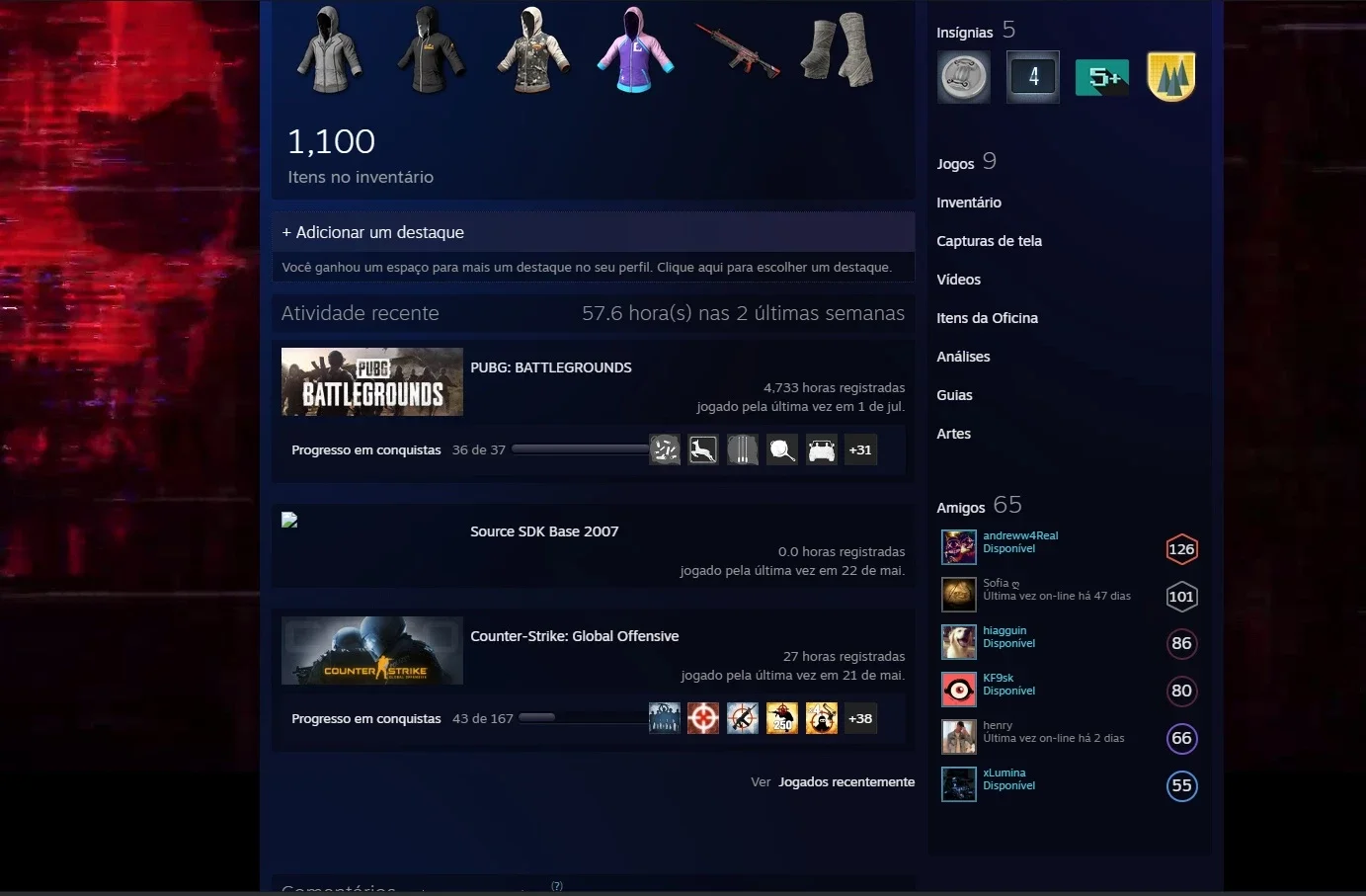View the yellow shield trees badge
Screen dimensions: 1366x896
click(x=1171, y=77)
